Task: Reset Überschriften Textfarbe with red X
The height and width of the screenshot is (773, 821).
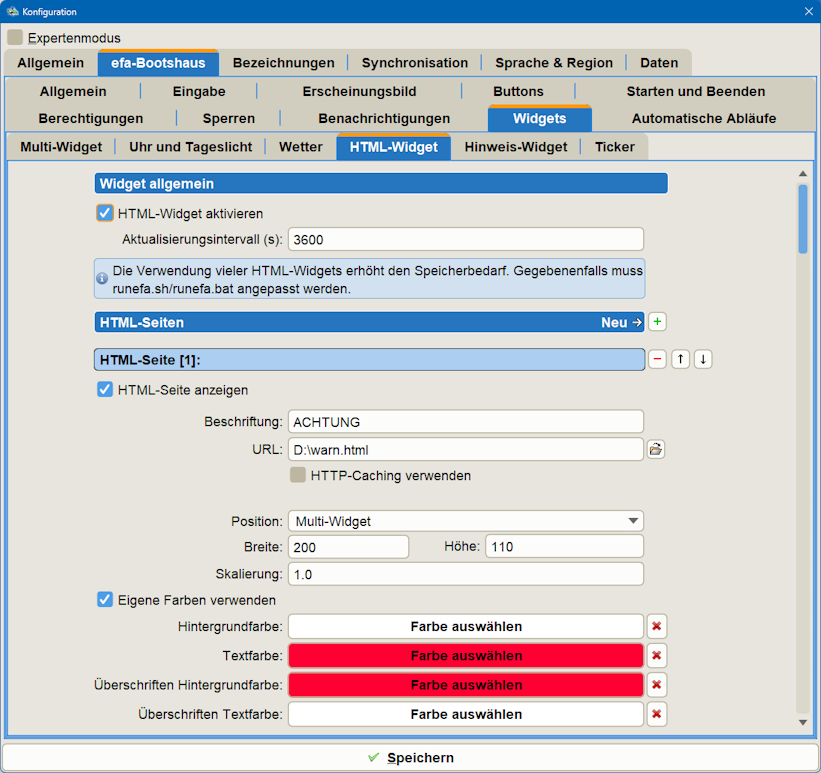Action: click(657, 714)
